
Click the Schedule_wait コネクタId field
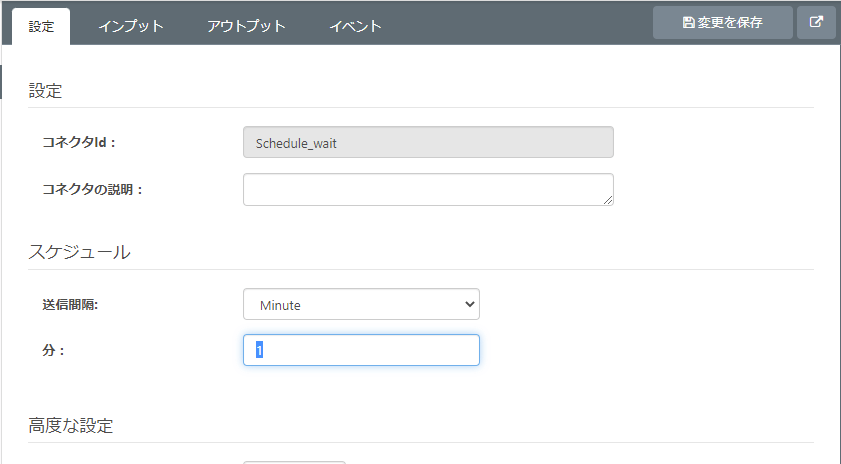(428, 142)
